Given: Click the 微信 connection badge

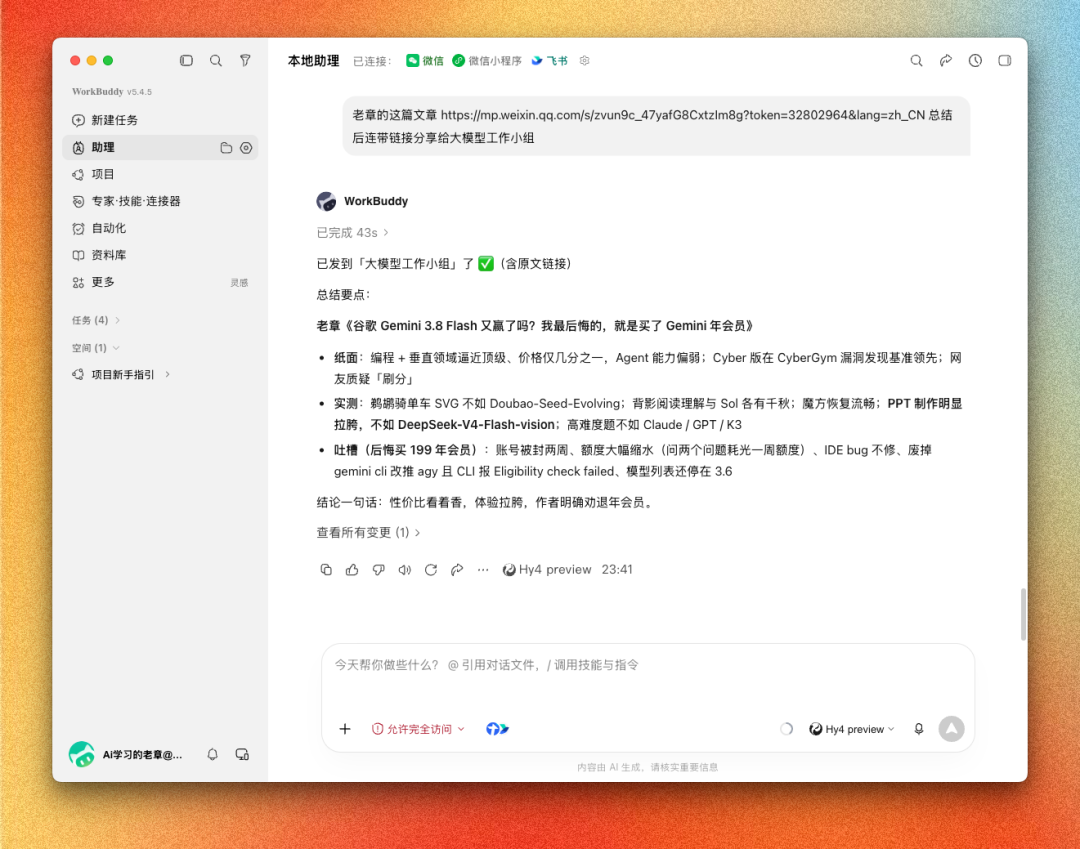Looking at the screenshot, I should click(425, 61).
